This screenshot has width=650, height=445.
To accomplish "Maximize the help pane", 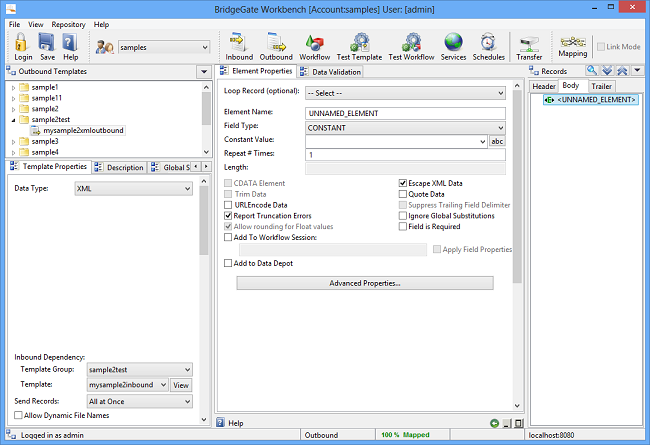I will [x=519, y=423].
